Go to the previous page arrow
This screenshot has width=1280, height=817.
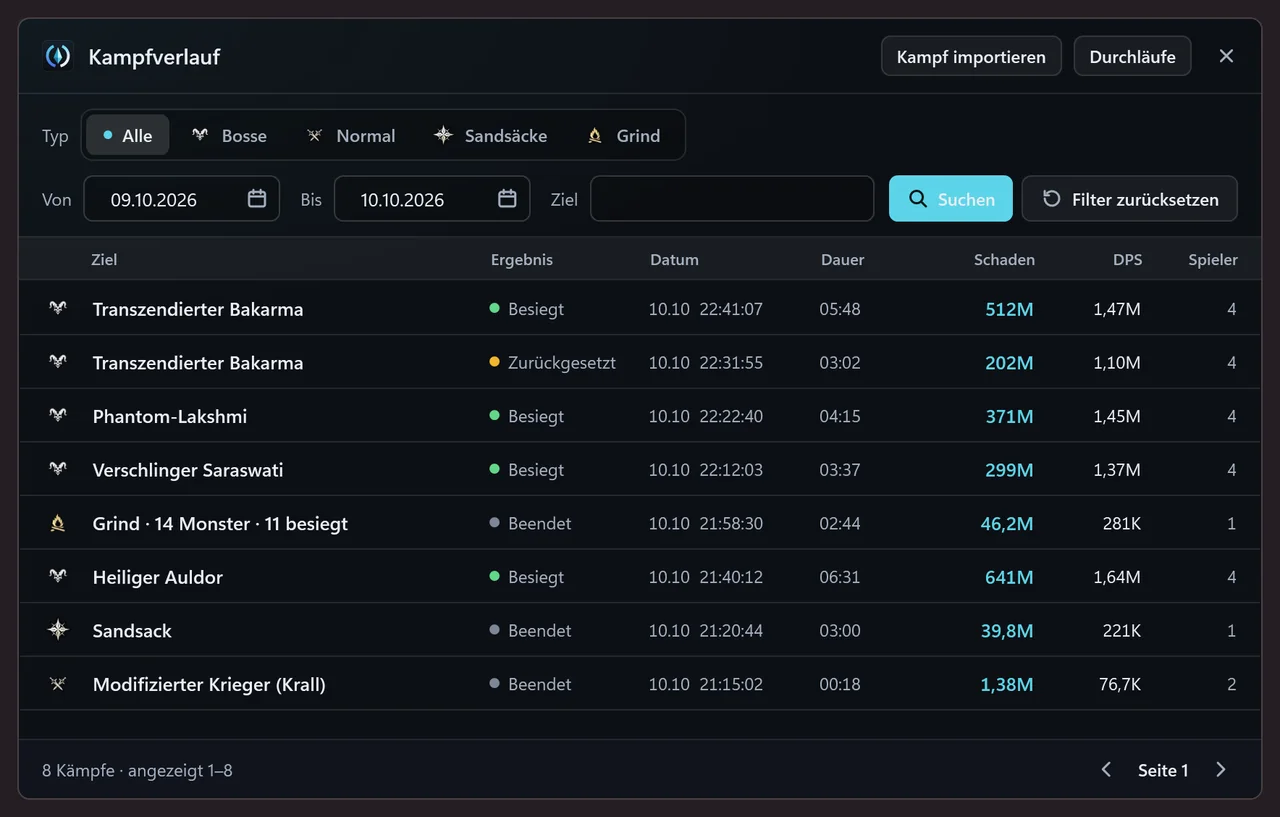point(1106,770)
